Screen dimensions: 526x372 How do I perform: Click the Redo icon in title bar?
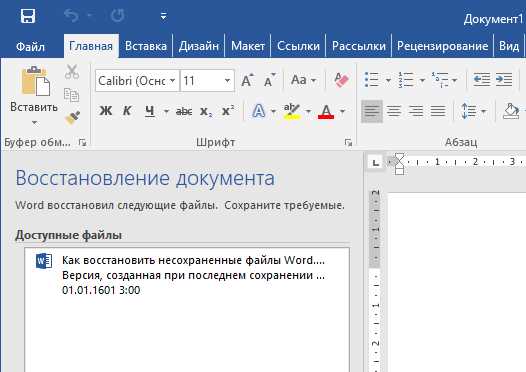click(118, 16)
